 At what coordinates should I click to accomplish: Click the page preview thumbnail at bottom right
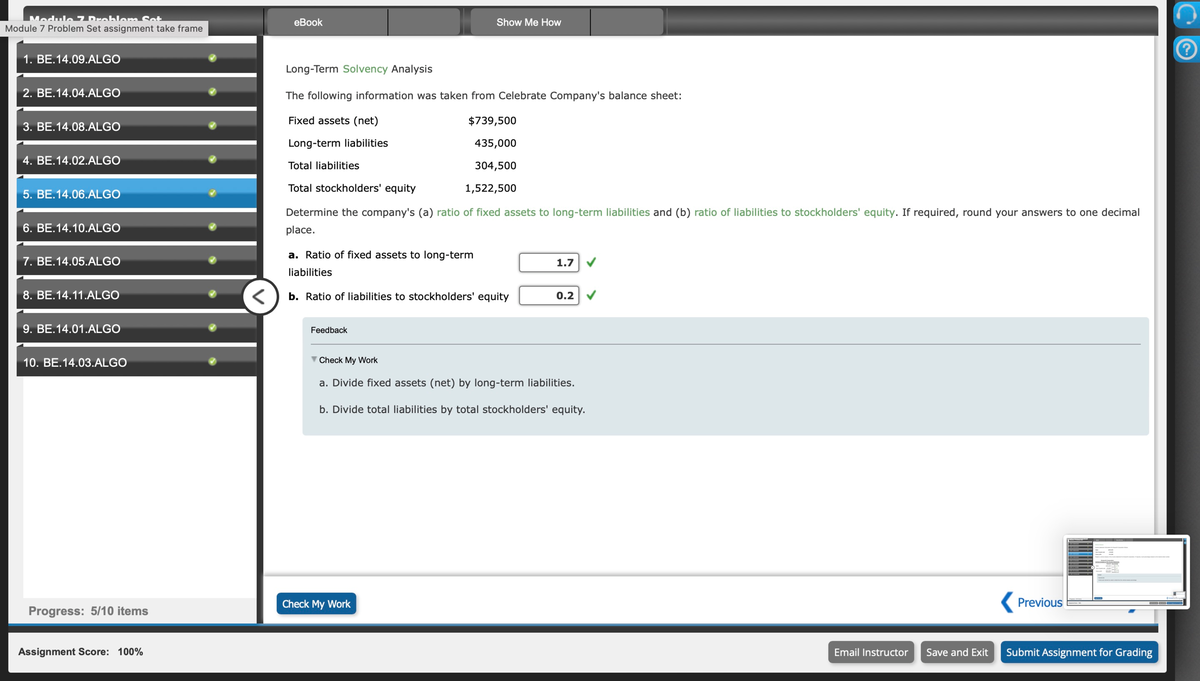(x=1125, y=570)
